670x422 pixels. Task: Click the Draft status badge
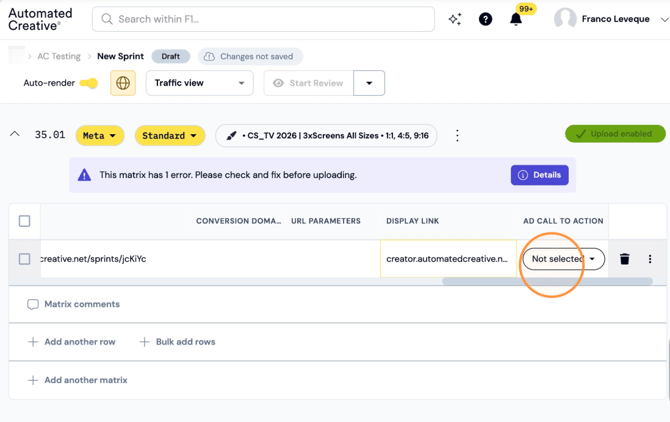(x=170, y=56)
